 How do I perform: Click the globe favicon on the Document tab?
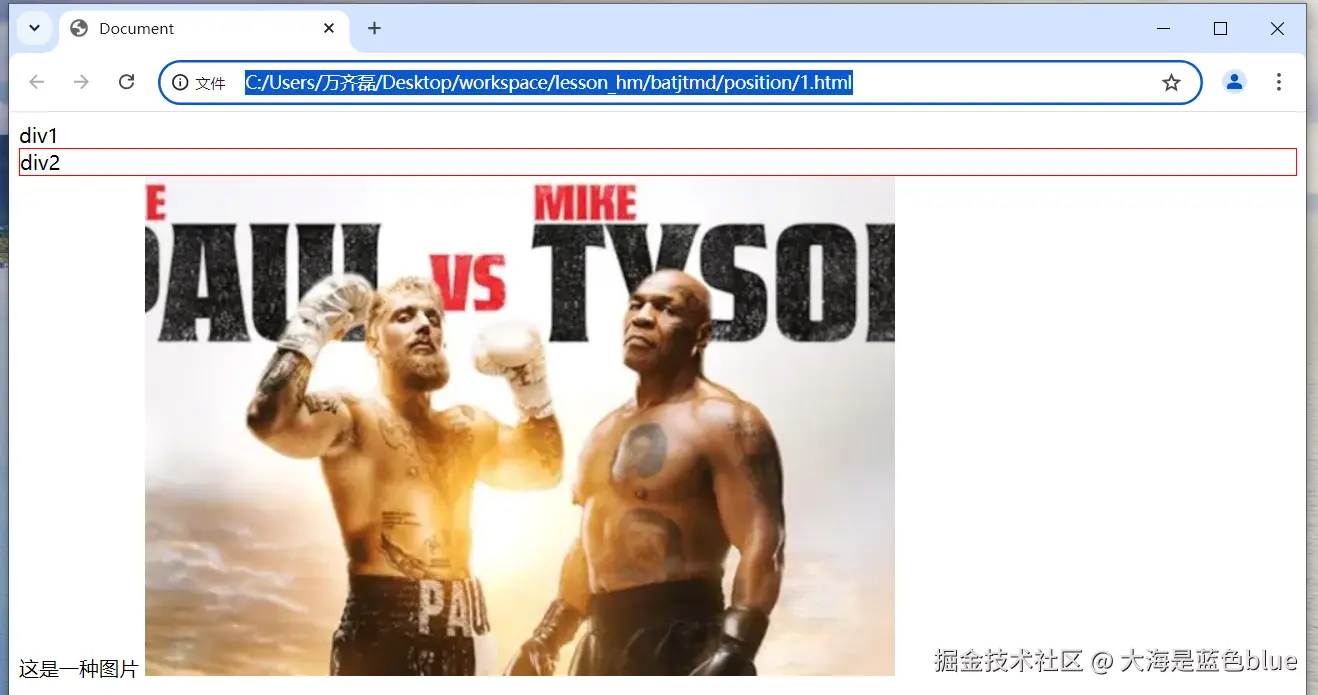[77, 28]
